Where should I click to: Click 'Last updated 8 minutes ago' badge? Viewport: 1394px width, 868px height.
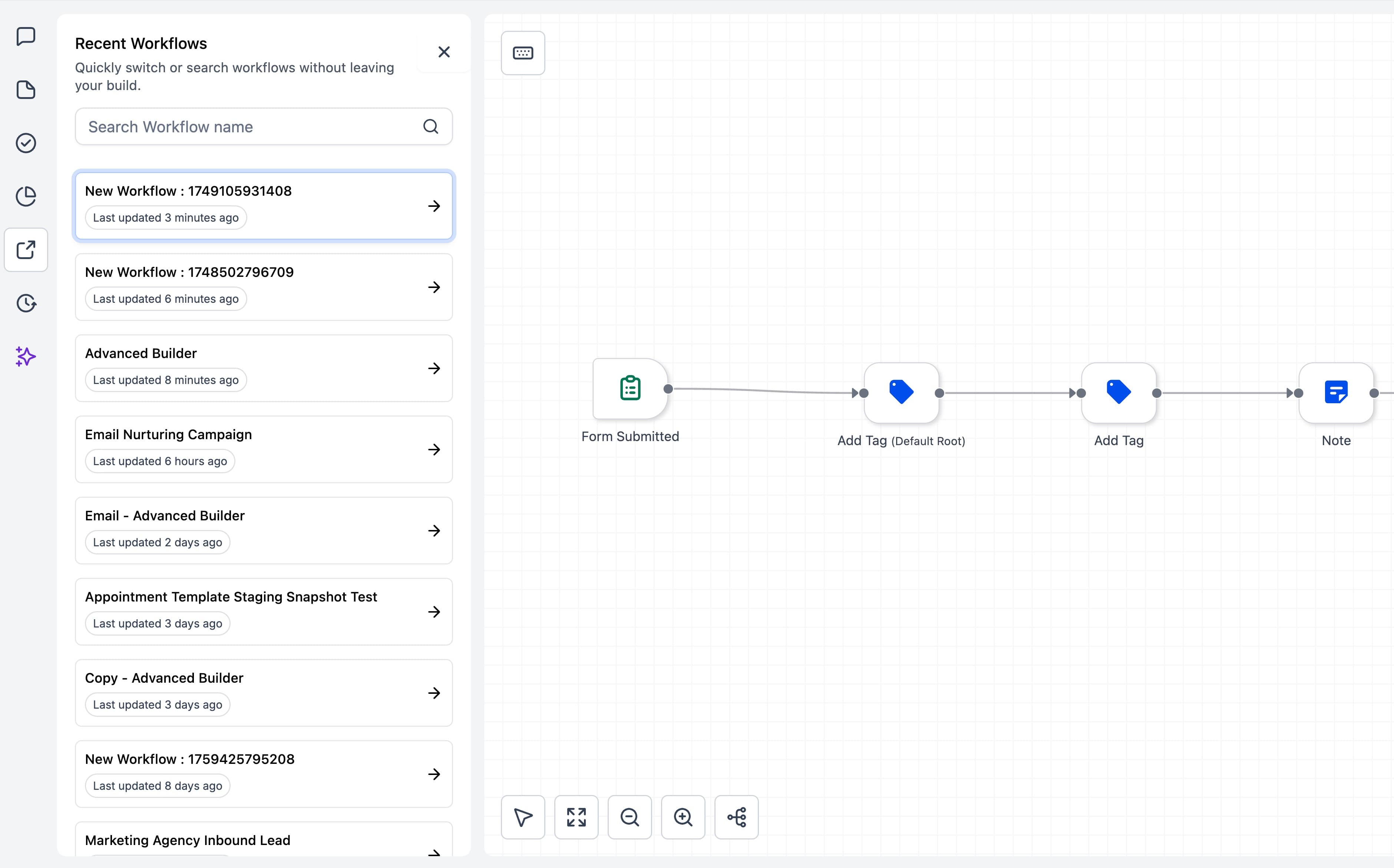(x=166, y=380)
